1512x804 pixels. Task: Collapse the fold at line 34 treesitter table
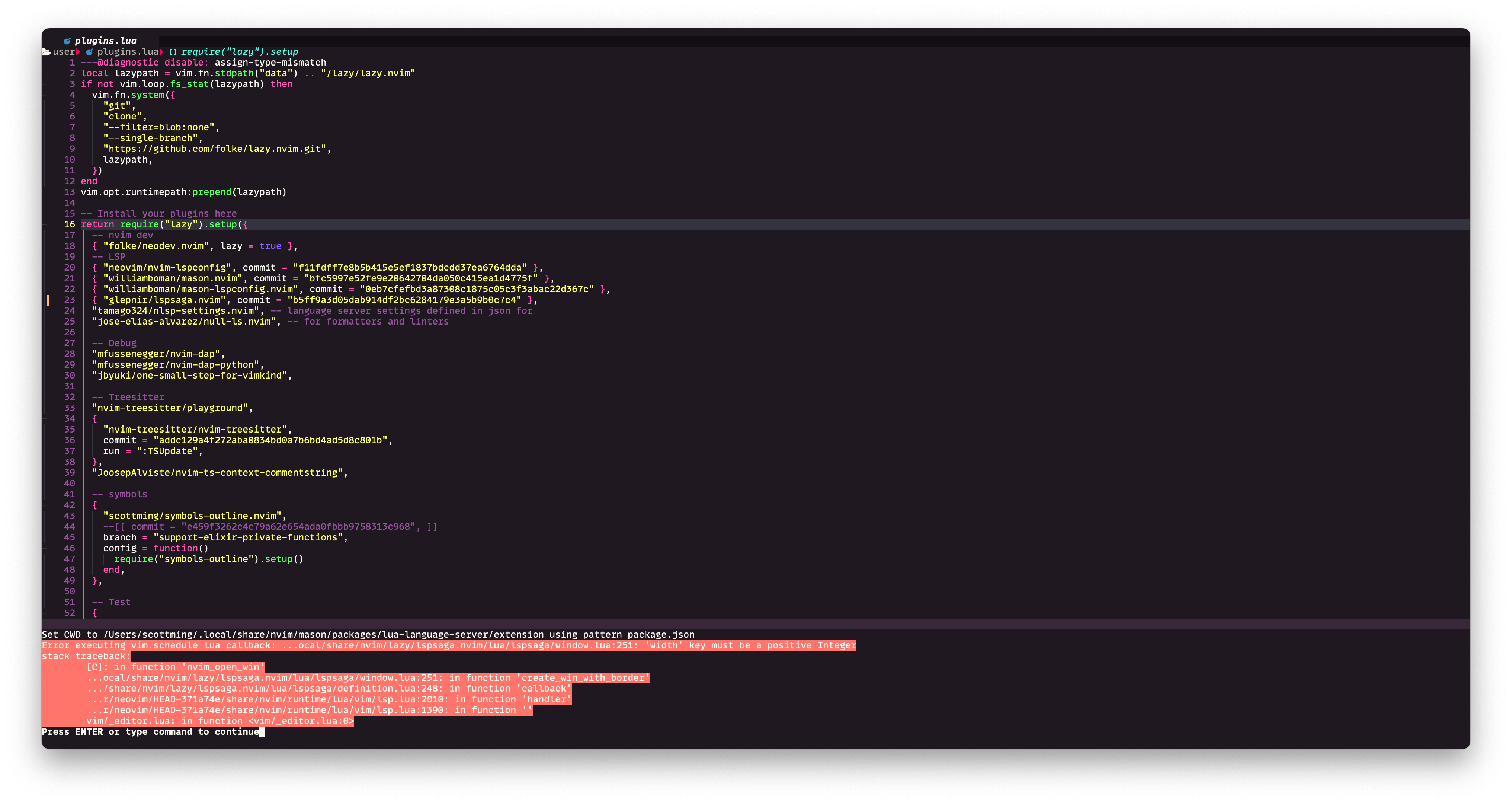pyautogui.click(x=45, y=418)
